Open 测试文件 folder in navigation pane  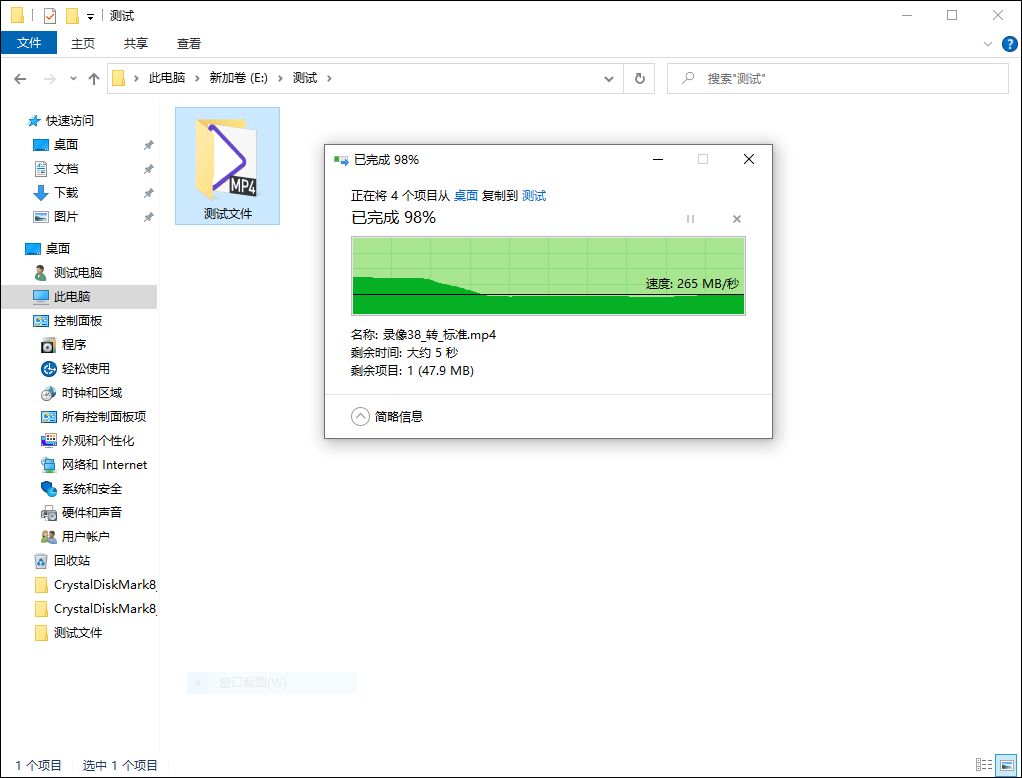pos(78,633)
